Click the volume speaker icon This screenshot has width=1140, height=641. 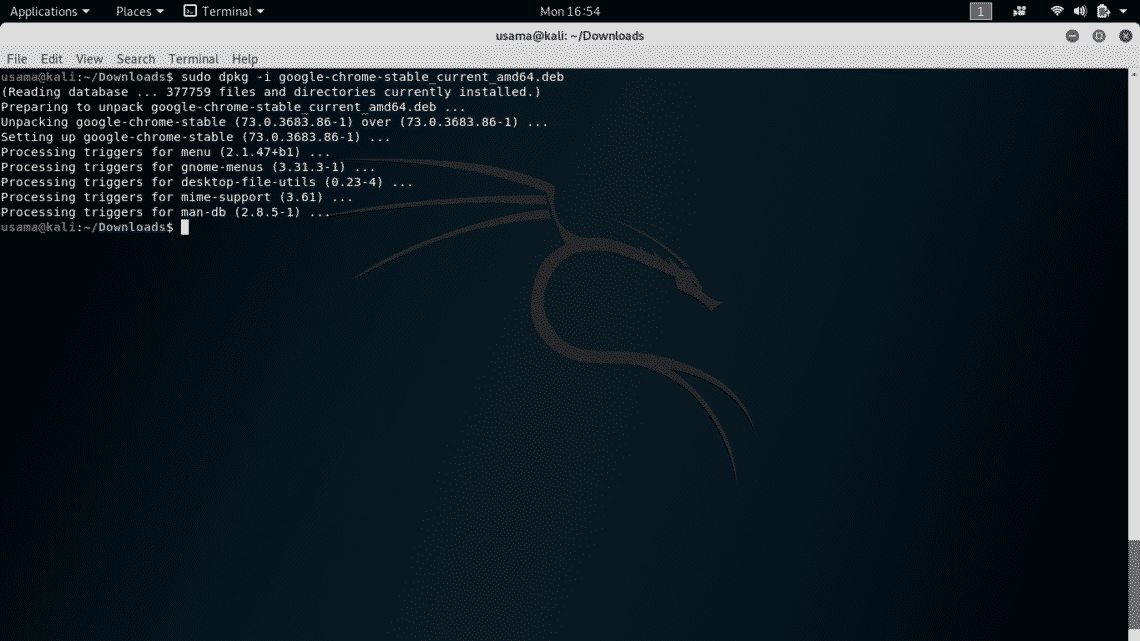click(x=1080, y=12)
